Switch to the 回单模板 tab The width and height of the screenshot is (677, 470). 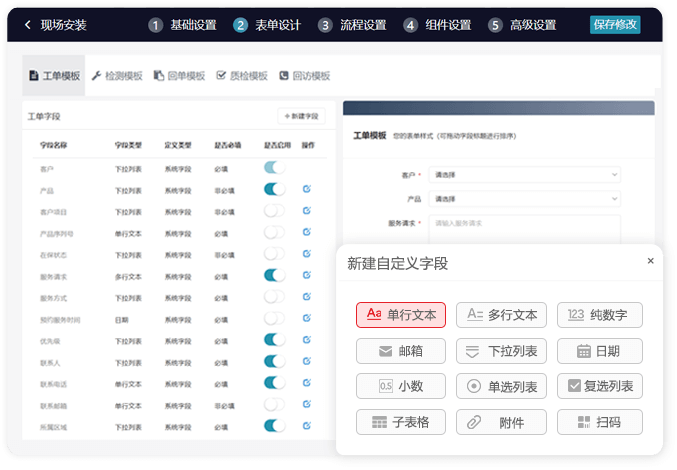(179, 76)
